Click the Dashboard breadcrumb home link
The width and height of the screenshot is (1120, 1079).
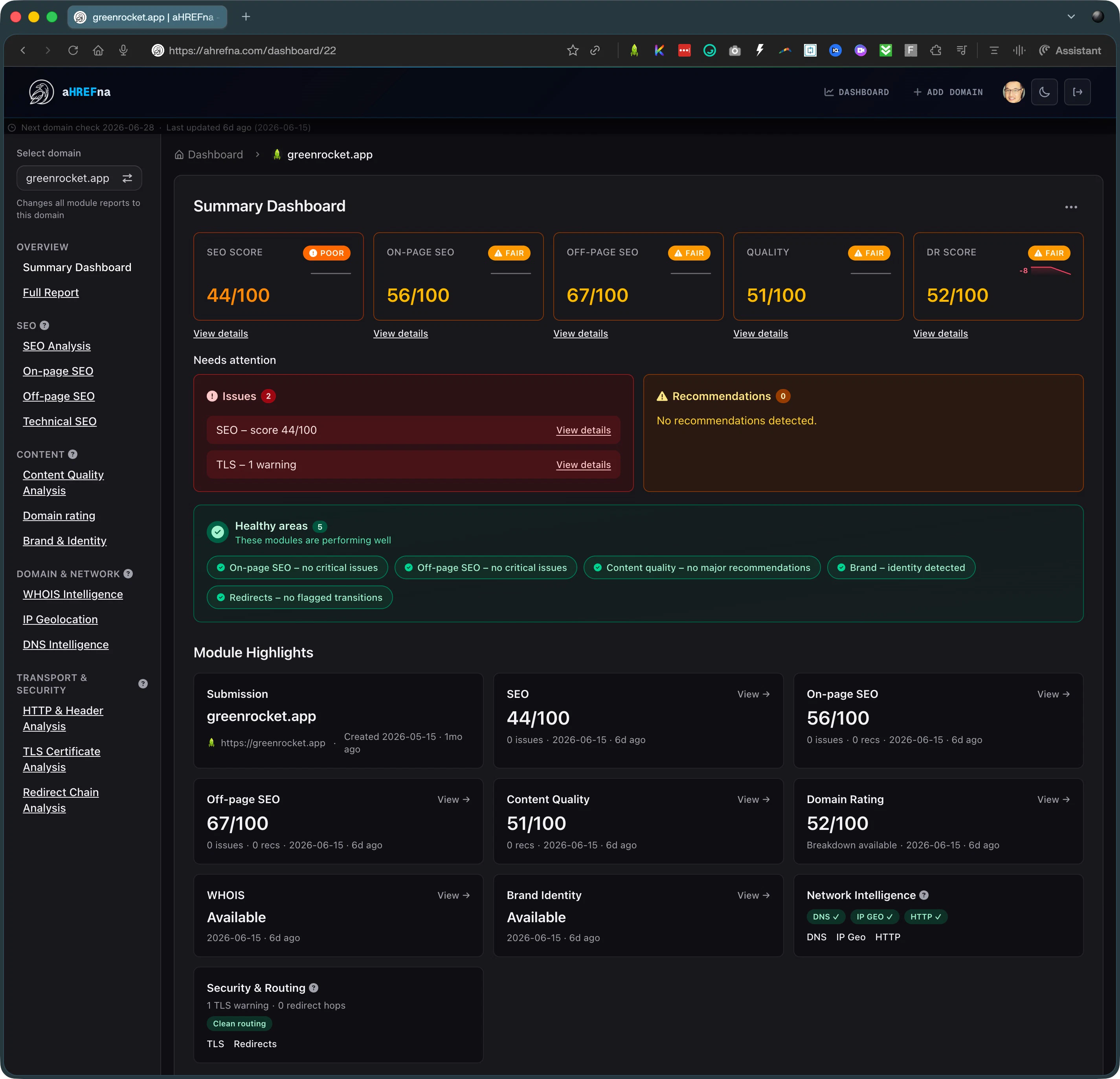209,155
